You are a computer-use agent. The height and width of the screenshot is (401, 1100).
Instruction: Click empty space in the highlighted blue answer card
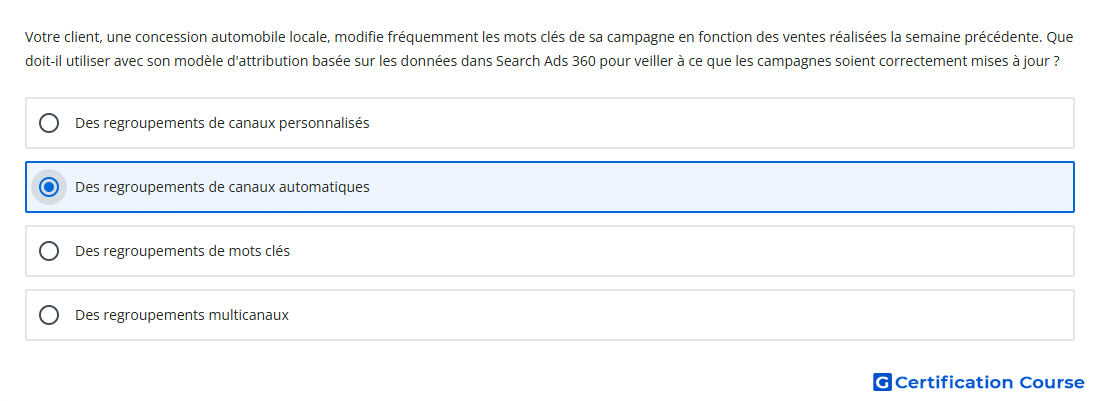tap(702, 187)
